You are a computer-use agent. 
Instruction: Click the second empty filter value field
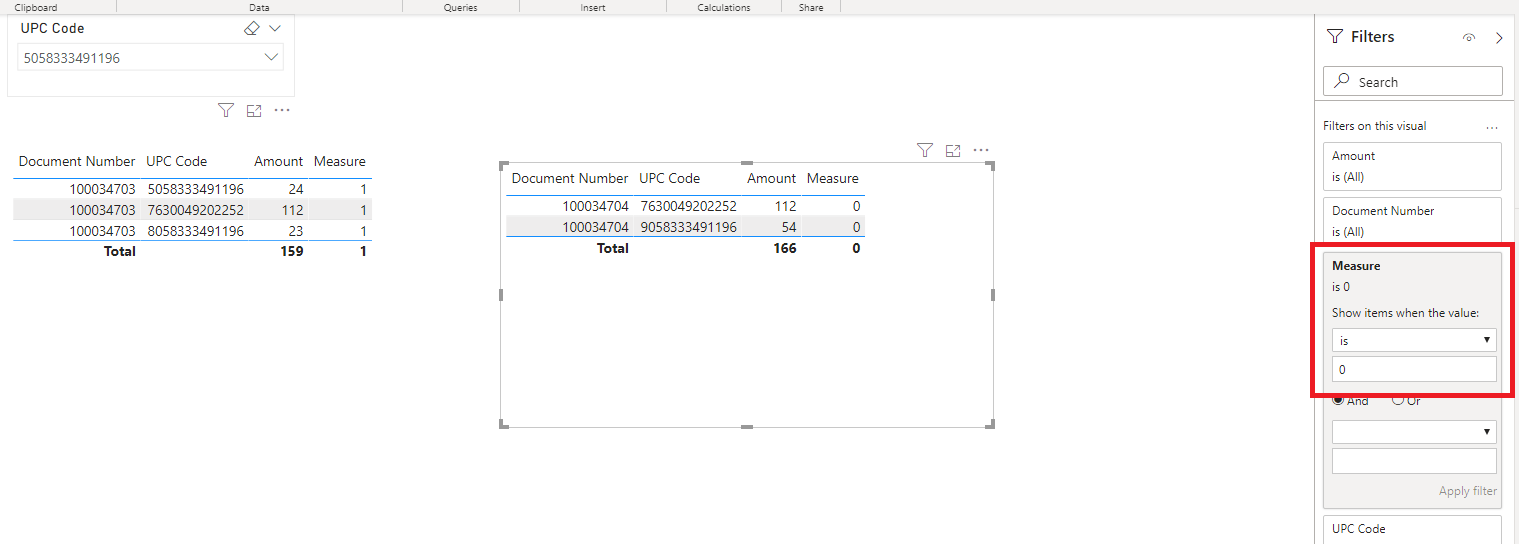(1414, 461)
